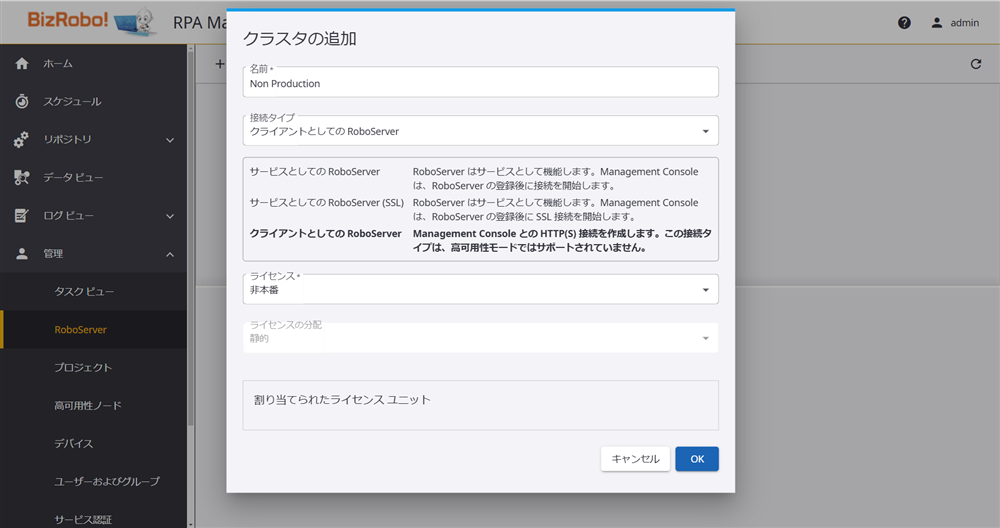Expand the リポジトリ submenu chevron
This screenshot has width=1000, height=528.
point(170,140)
